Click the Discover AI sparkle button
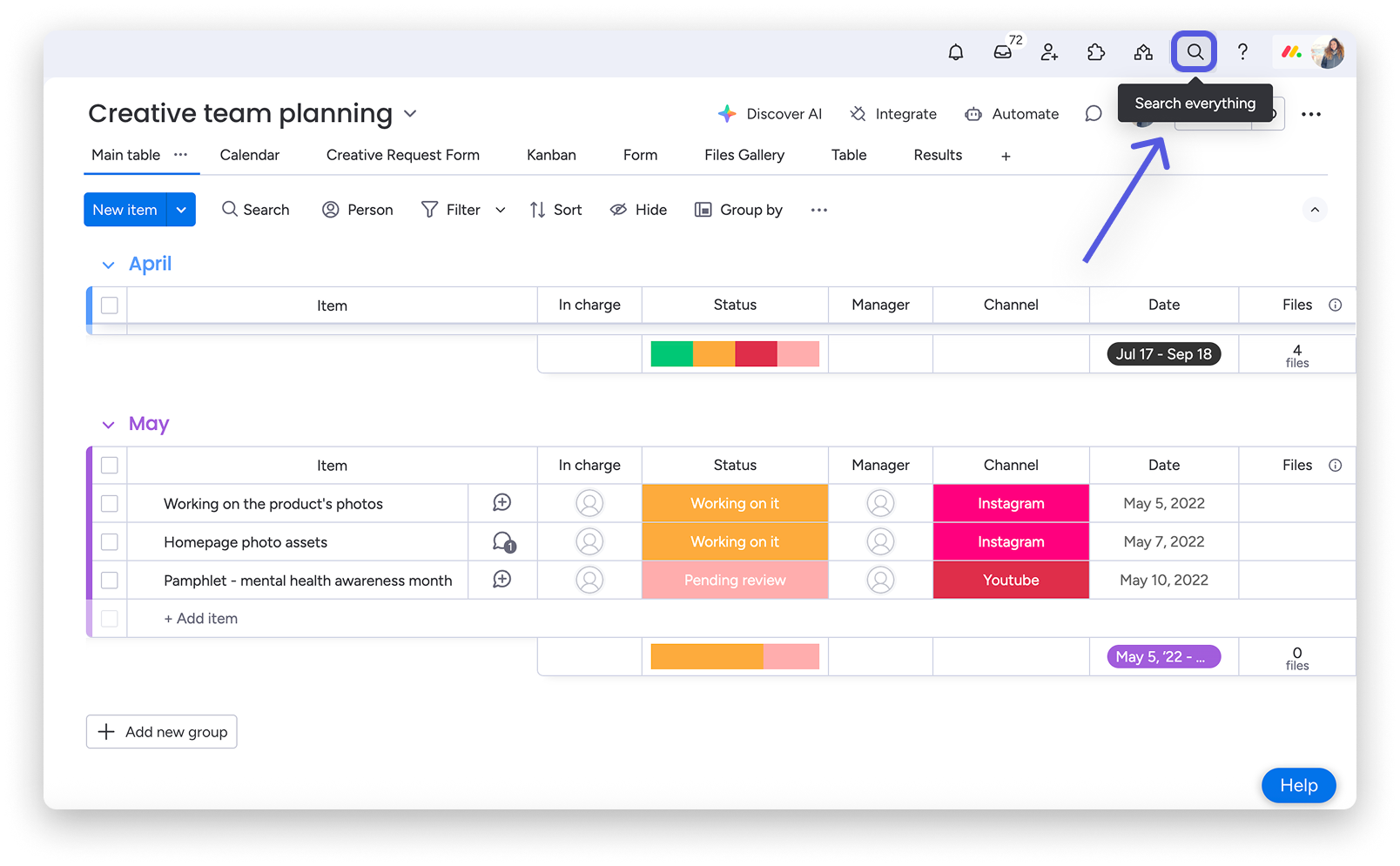This screenshot has height=866, width=1400. click(770, 114)
